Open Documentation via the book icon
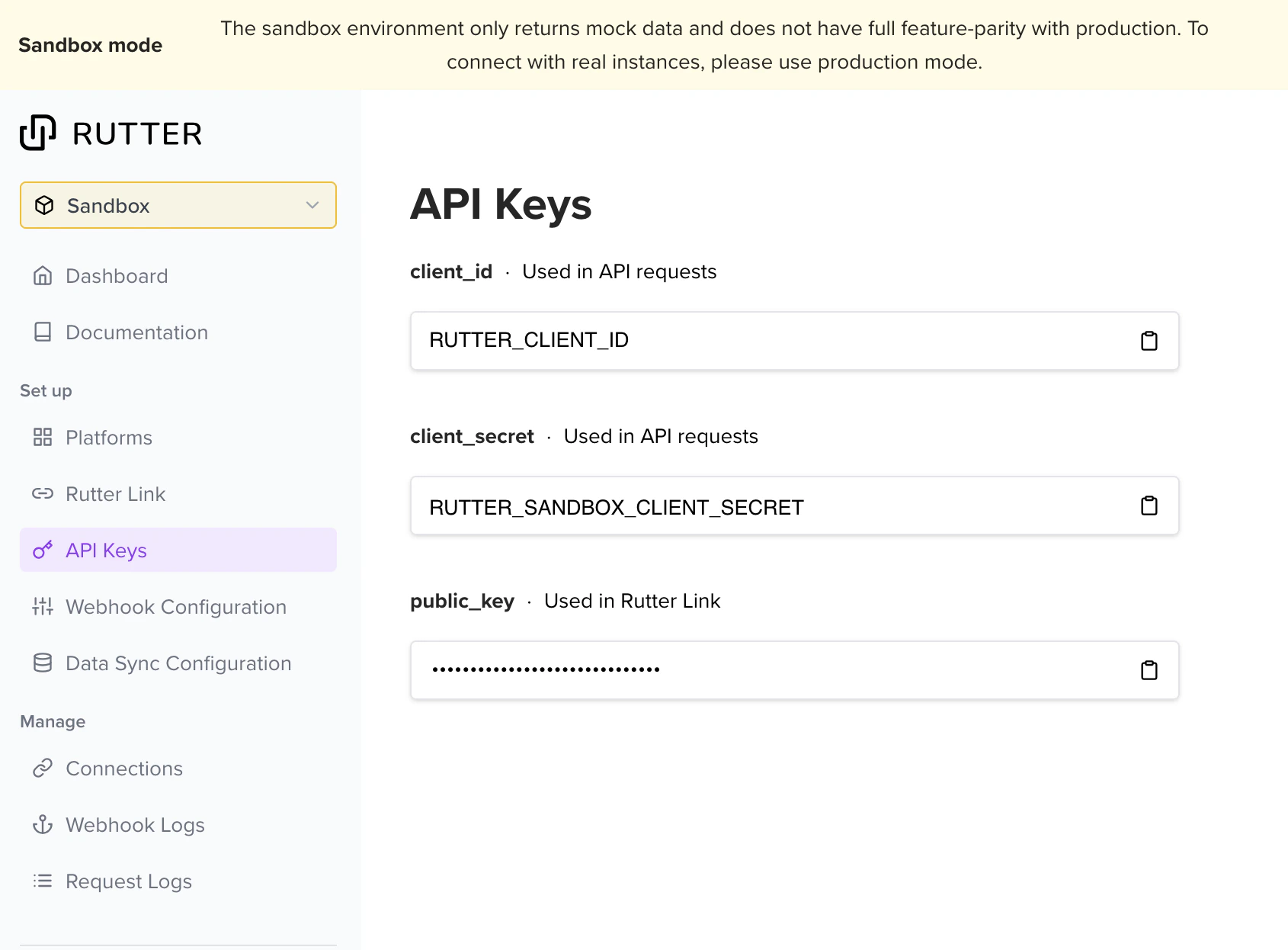 pyautogui.click(x=42, y=332)
